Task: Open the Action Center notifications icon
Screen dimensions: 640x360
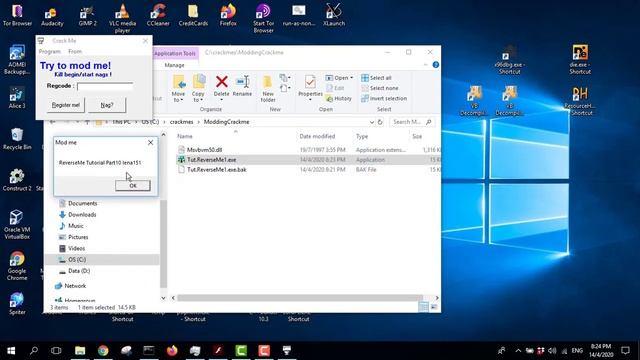Action: click(625, 351)
